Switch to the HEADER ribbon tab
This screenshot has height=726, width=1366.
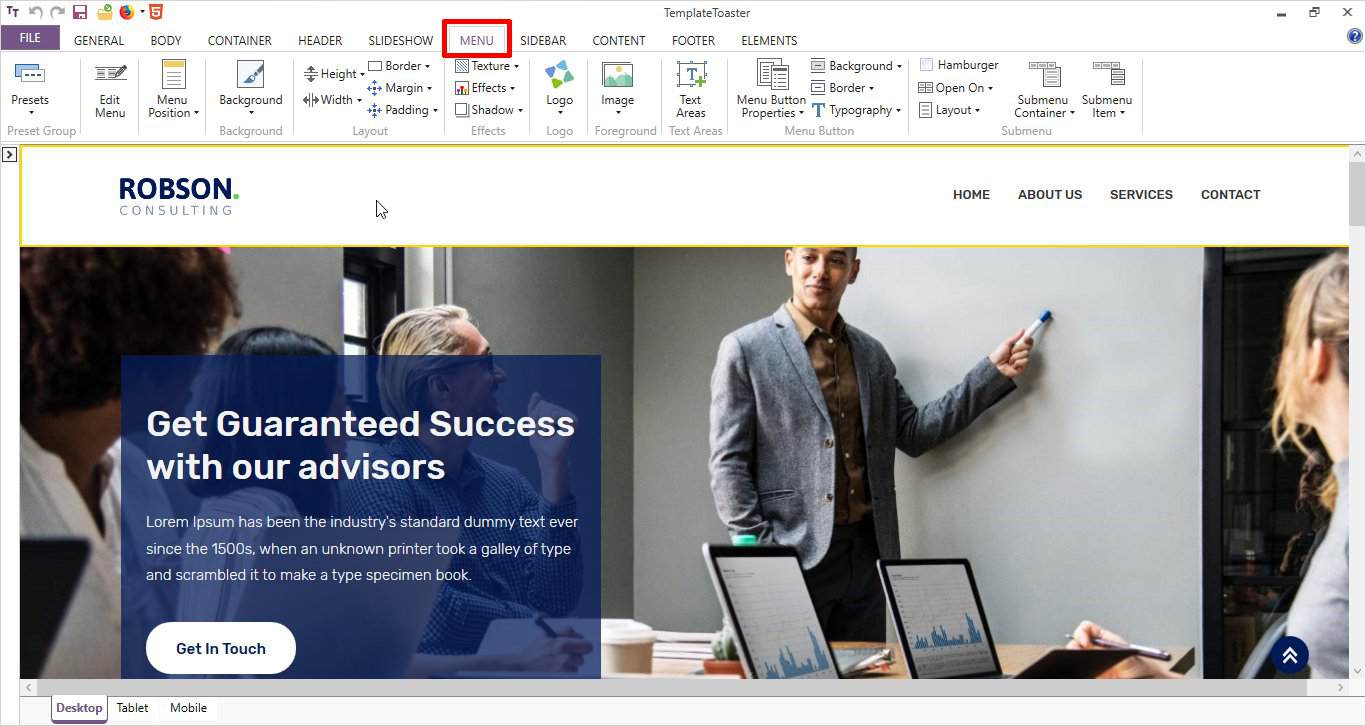(x=320, y=41)
